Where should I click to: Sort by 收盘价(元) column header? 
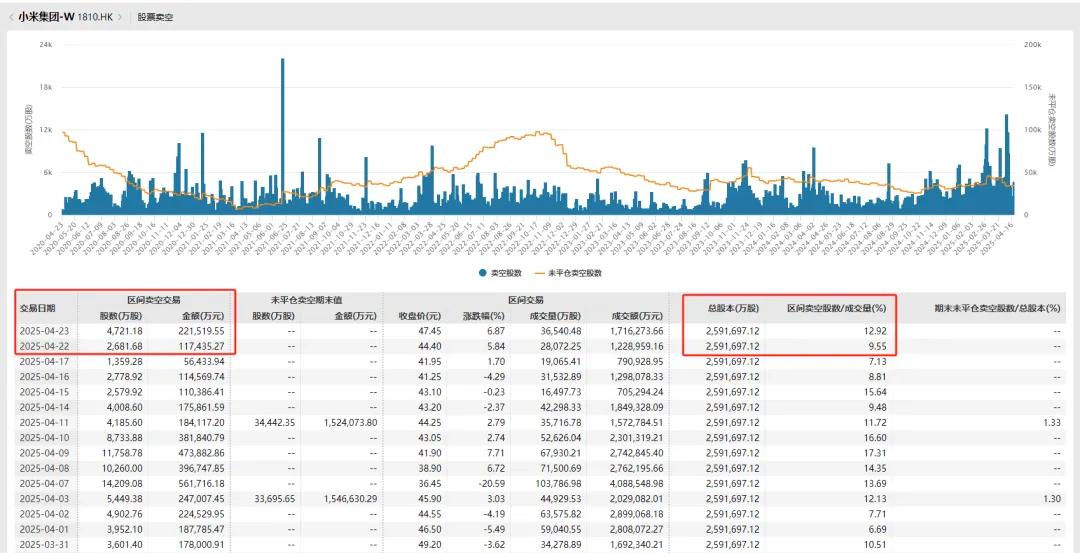[420, 316]
